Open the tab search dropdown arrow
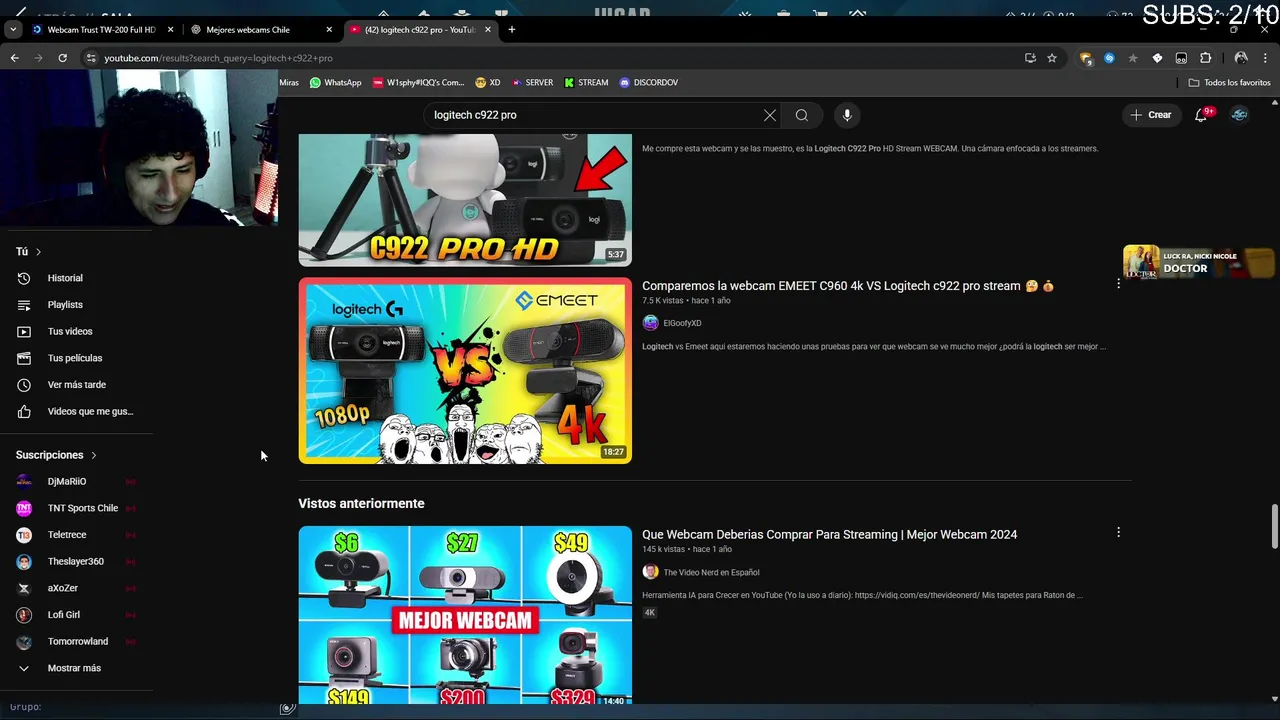Screen dimensions: 1280x720 coord(12,30)
